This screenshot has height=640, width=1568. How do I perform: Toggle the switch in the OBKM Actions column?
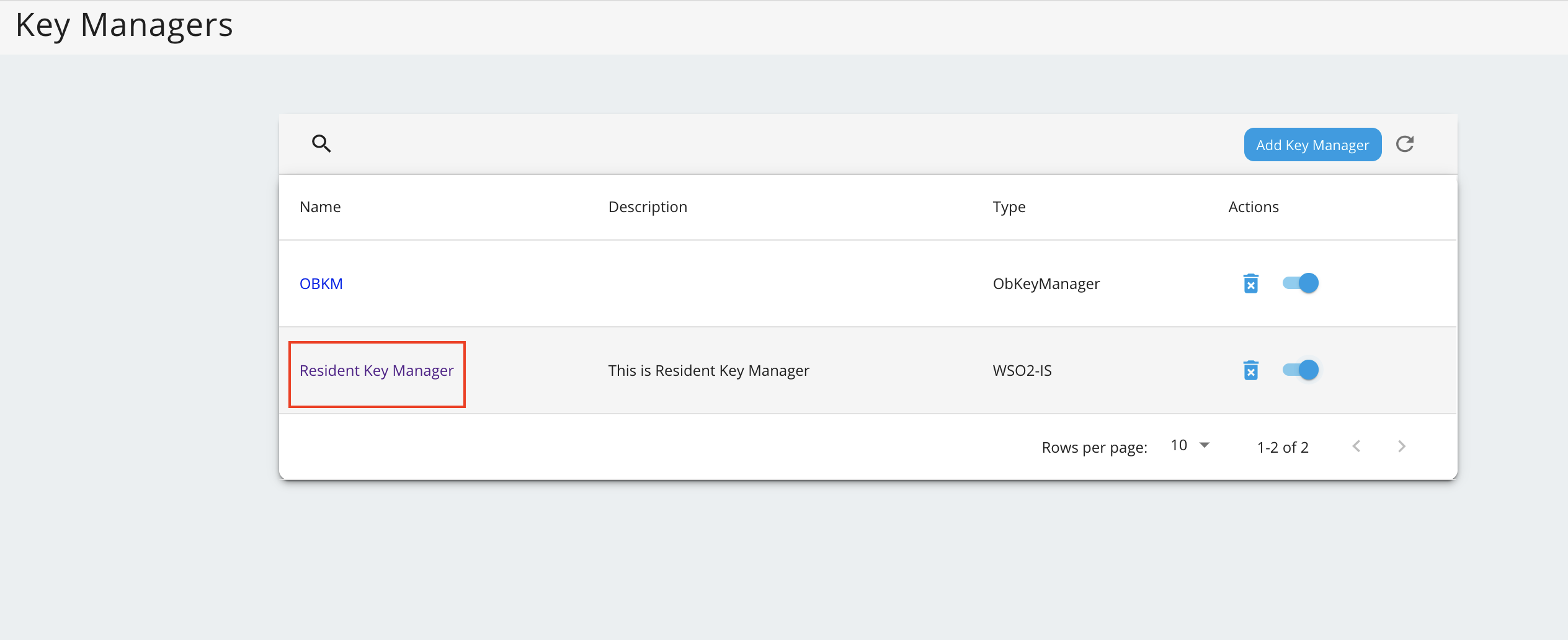click(1300, 282)
